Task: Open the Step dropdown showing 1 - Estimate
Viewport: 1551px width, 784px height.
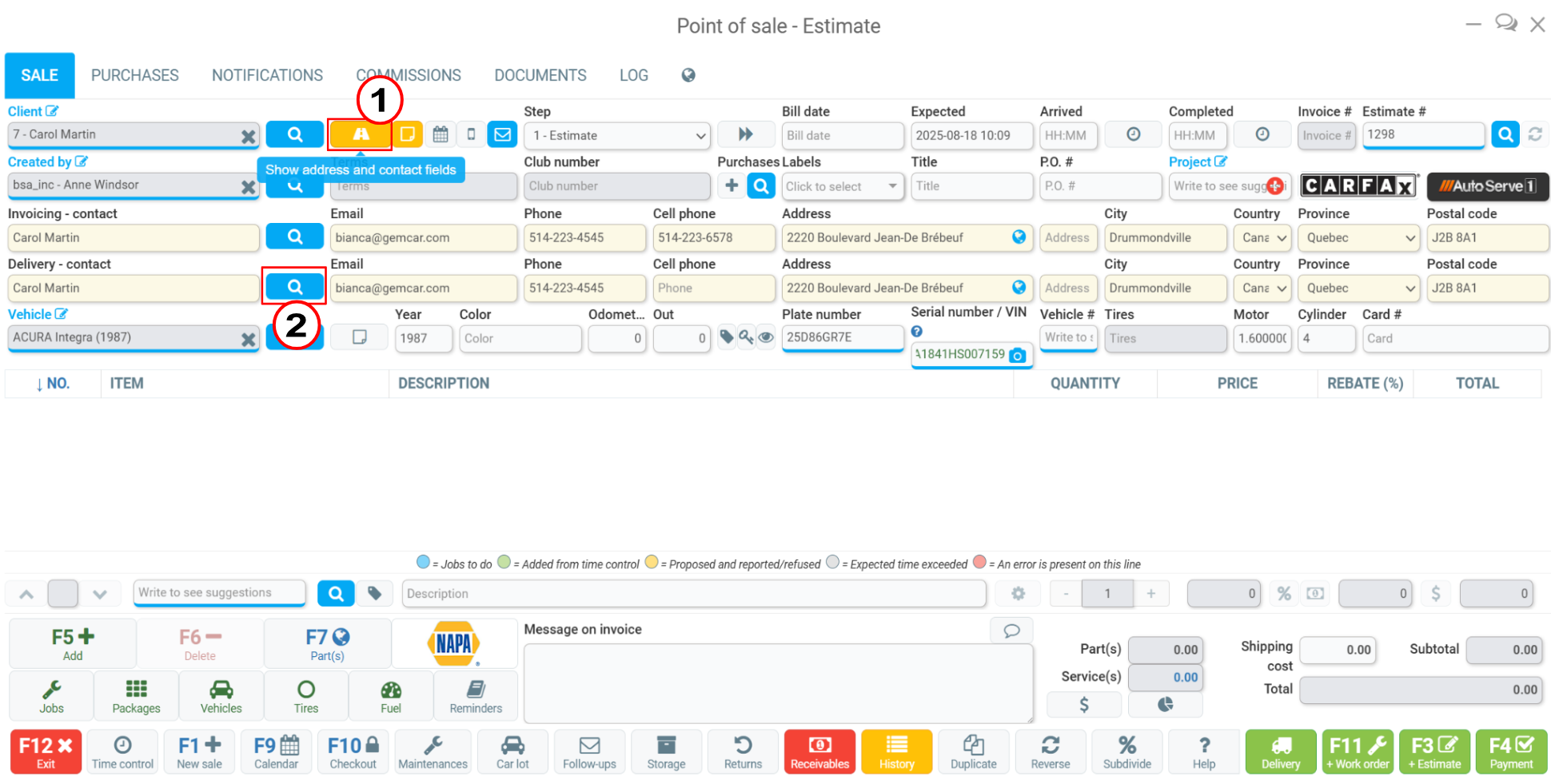Action: coord(620,136)
